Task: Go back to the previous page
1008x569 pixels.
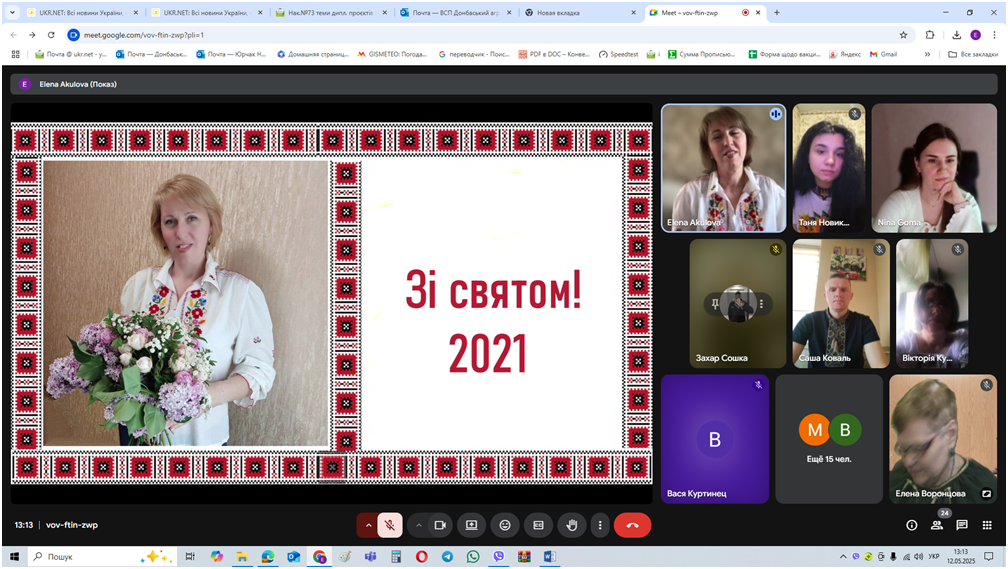Action: pos(14,35)
